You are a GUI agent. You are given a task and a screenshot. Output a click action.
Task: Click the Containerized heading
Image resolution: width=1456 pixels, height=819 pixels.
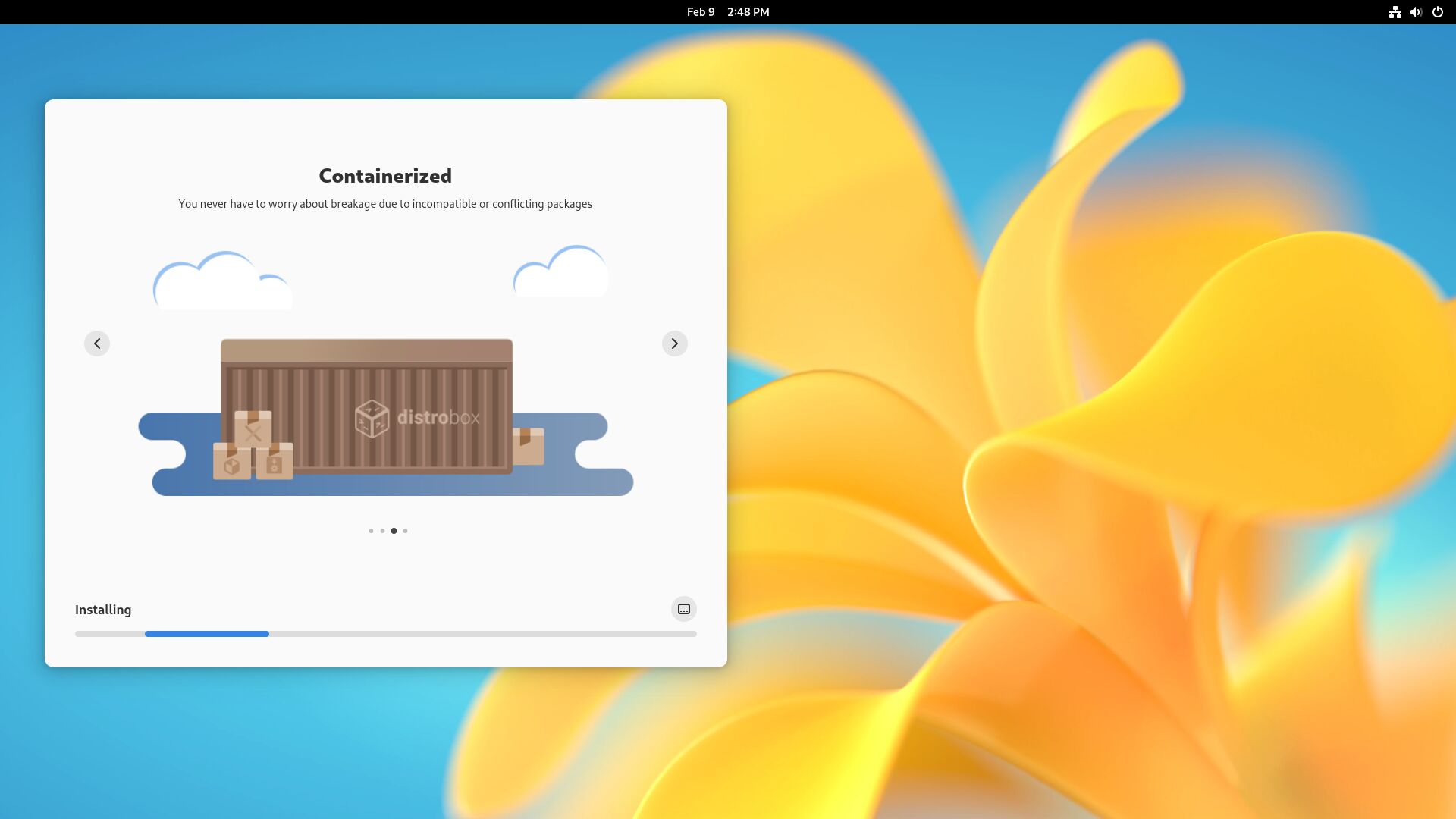tap(385, 176)
